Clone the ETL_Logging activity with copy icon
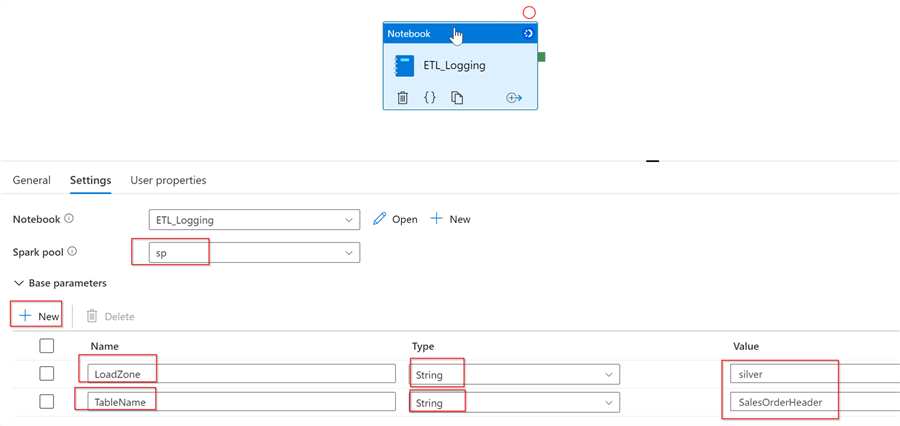900x426 pixels. click(457, 98)
